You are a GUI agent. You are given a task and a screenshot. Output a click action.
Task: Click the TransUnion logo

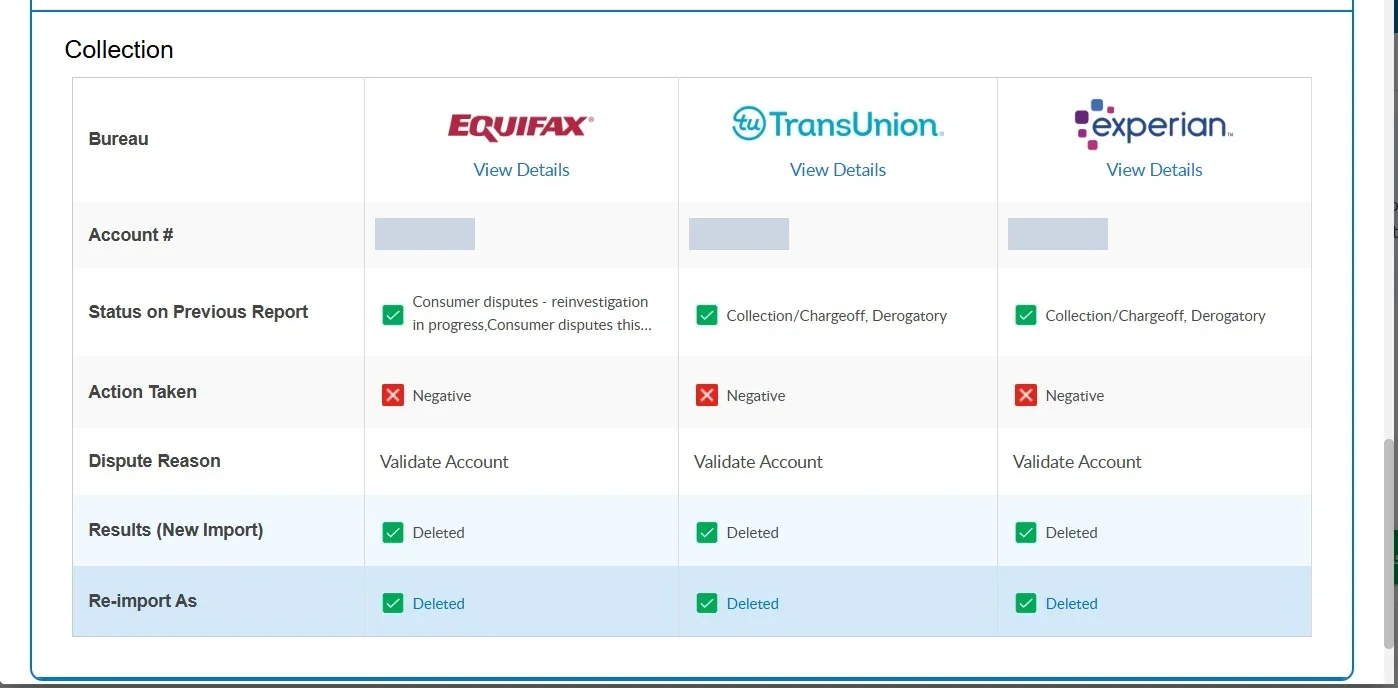pos(838,124)
